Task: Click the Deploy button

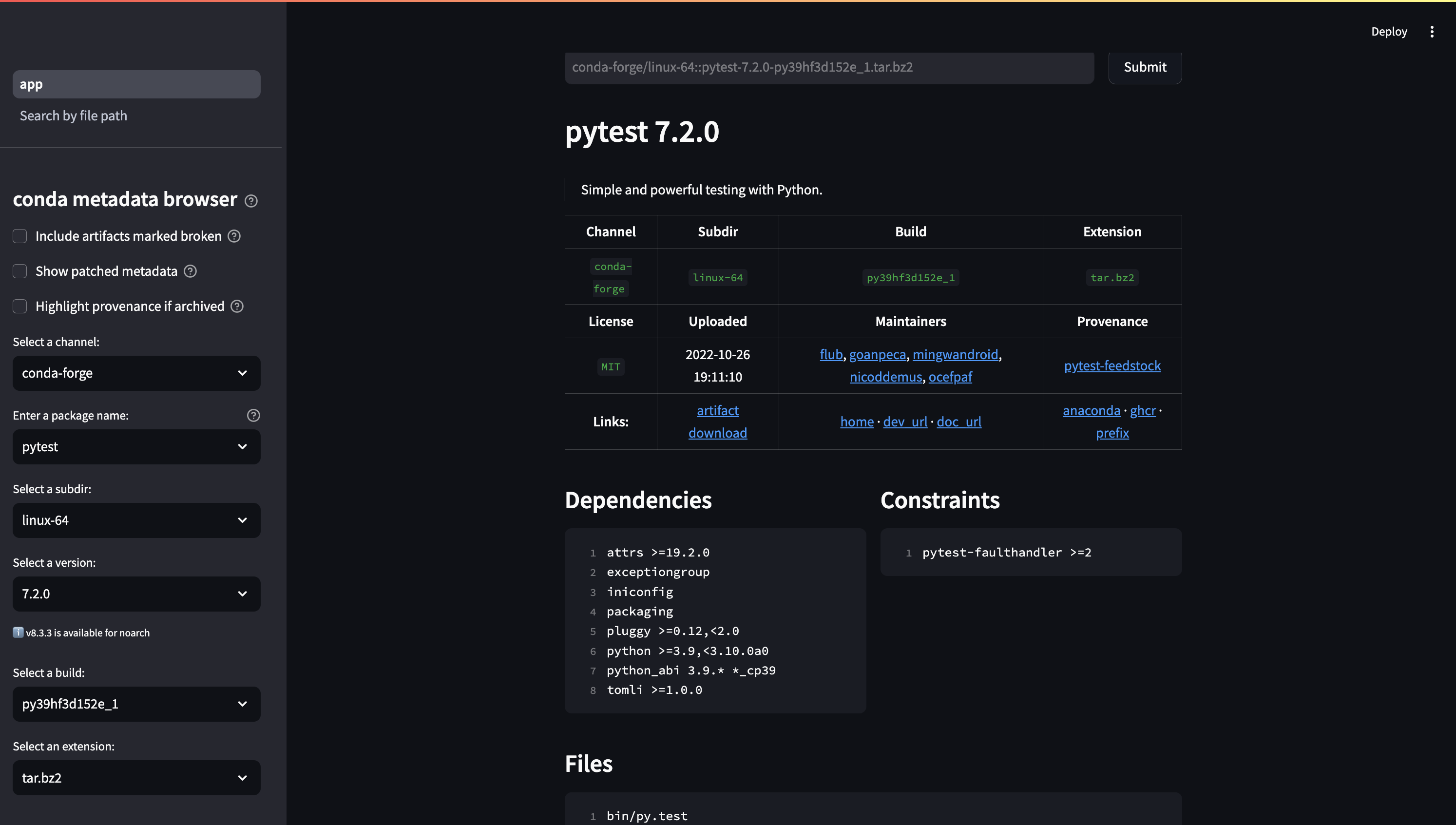Action: [1389, 32]
